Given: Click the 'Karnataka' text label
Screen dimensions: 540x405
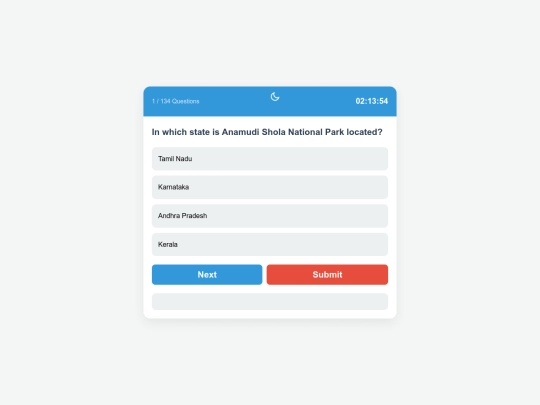Looking at the screenshot, I should (173, 187).
